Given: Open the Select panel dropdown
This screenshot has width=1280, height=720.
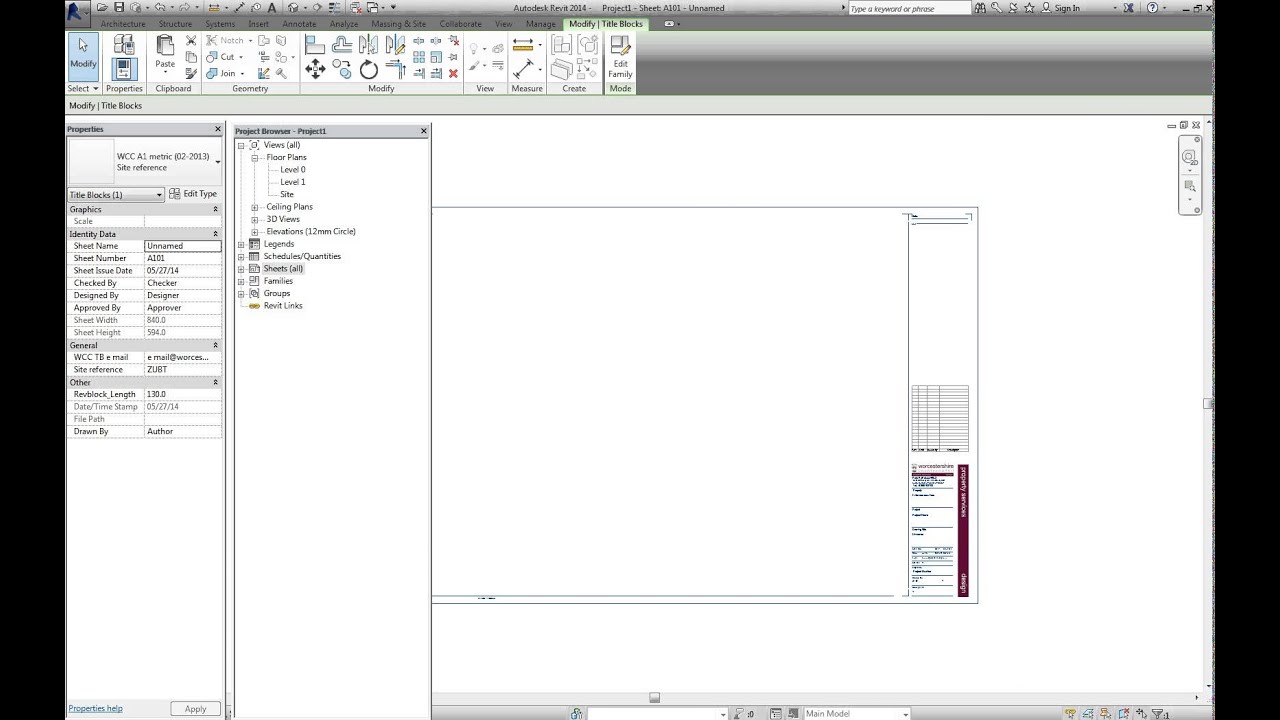Looking at the screenshot, I should 83,88.
